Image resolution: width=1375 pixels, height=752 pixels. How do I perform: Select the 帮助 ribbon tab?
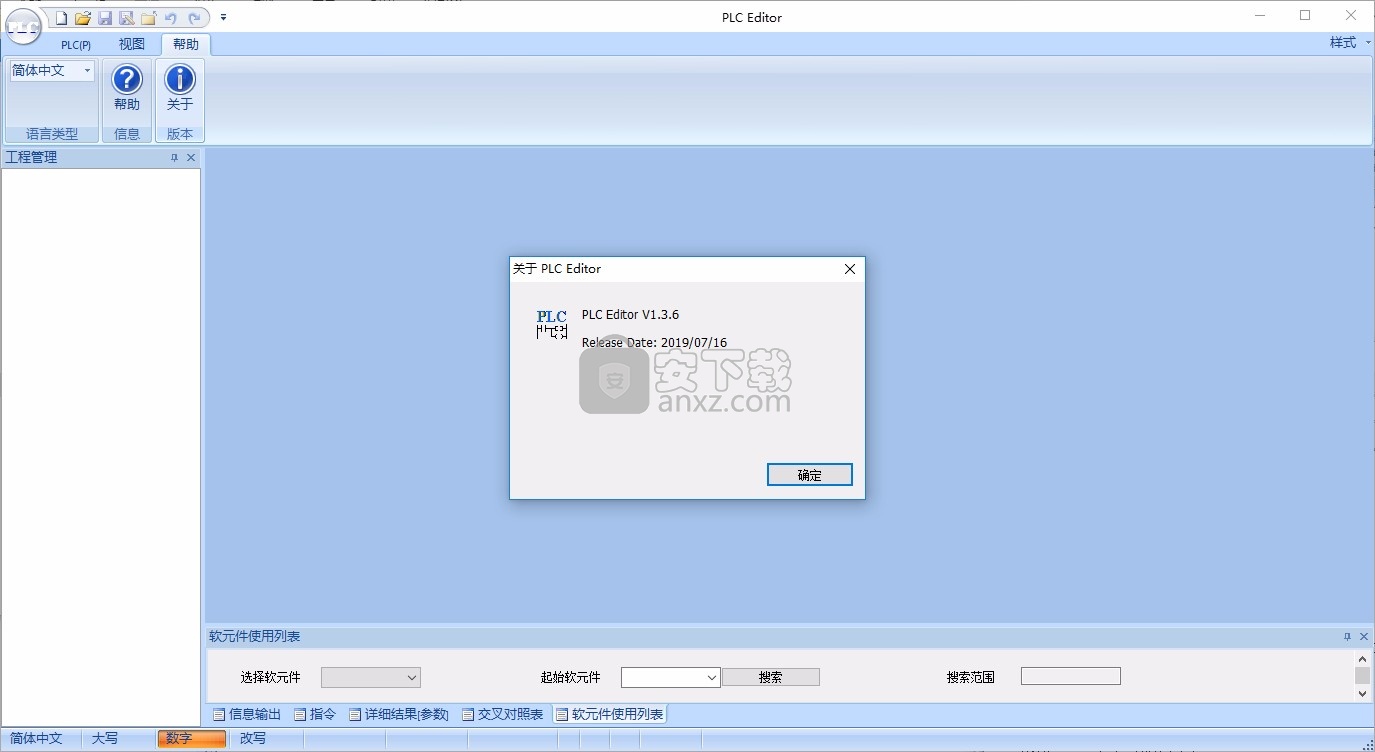pos(186,44)
